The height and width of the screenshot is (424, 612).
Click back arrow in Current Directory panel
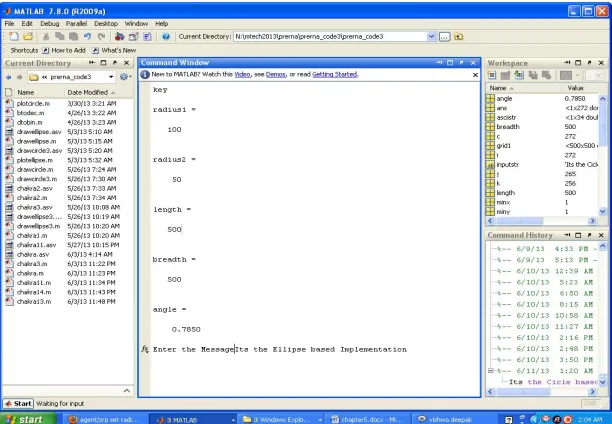(9, 77)
